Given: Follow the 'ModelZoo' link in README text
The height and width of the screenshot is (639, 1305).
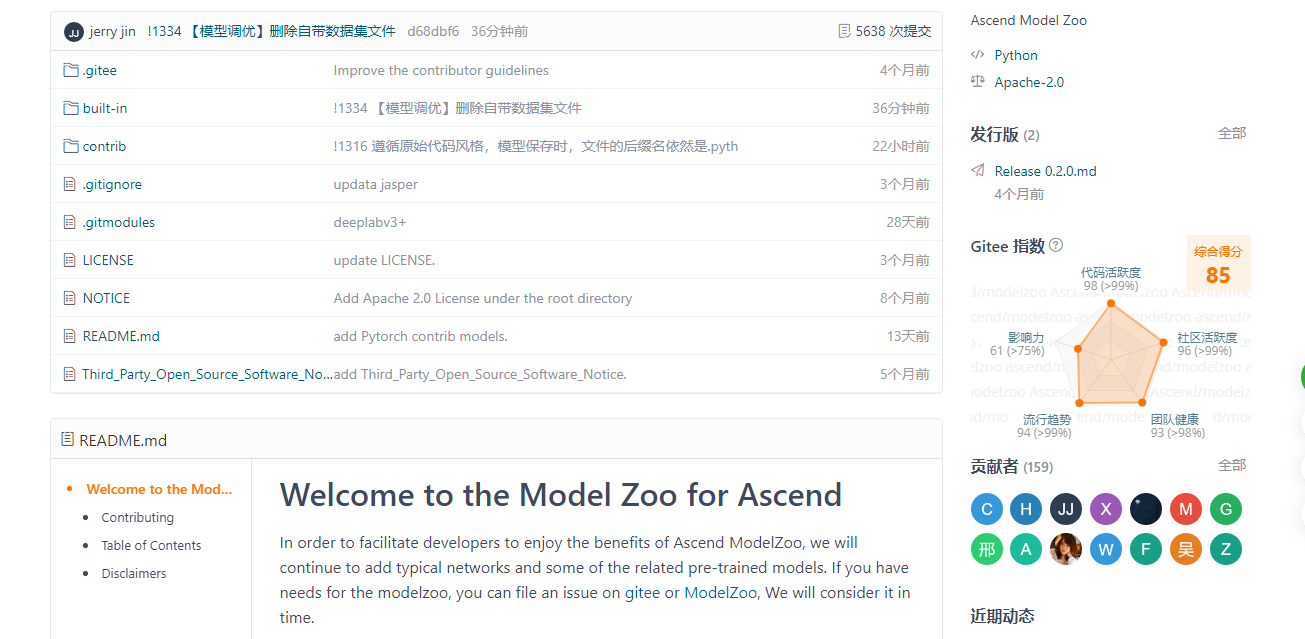Looking at the screenshot, I should coord(720,592).
